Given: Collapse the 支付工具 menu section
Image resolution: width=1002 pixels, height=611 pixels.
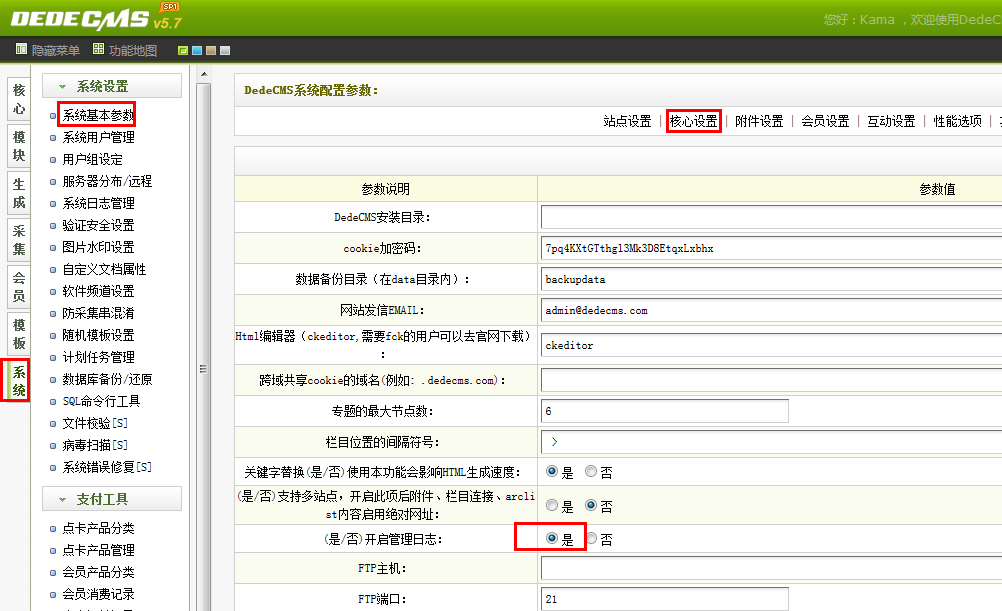Looking at the screenshot, I should 112,499.
